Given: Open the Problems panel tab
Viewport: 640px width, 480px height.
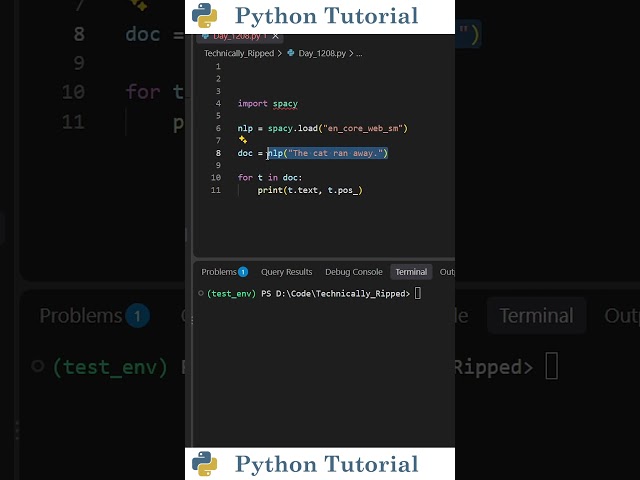Looking at the screenshot, I should (x=224, y=272).
